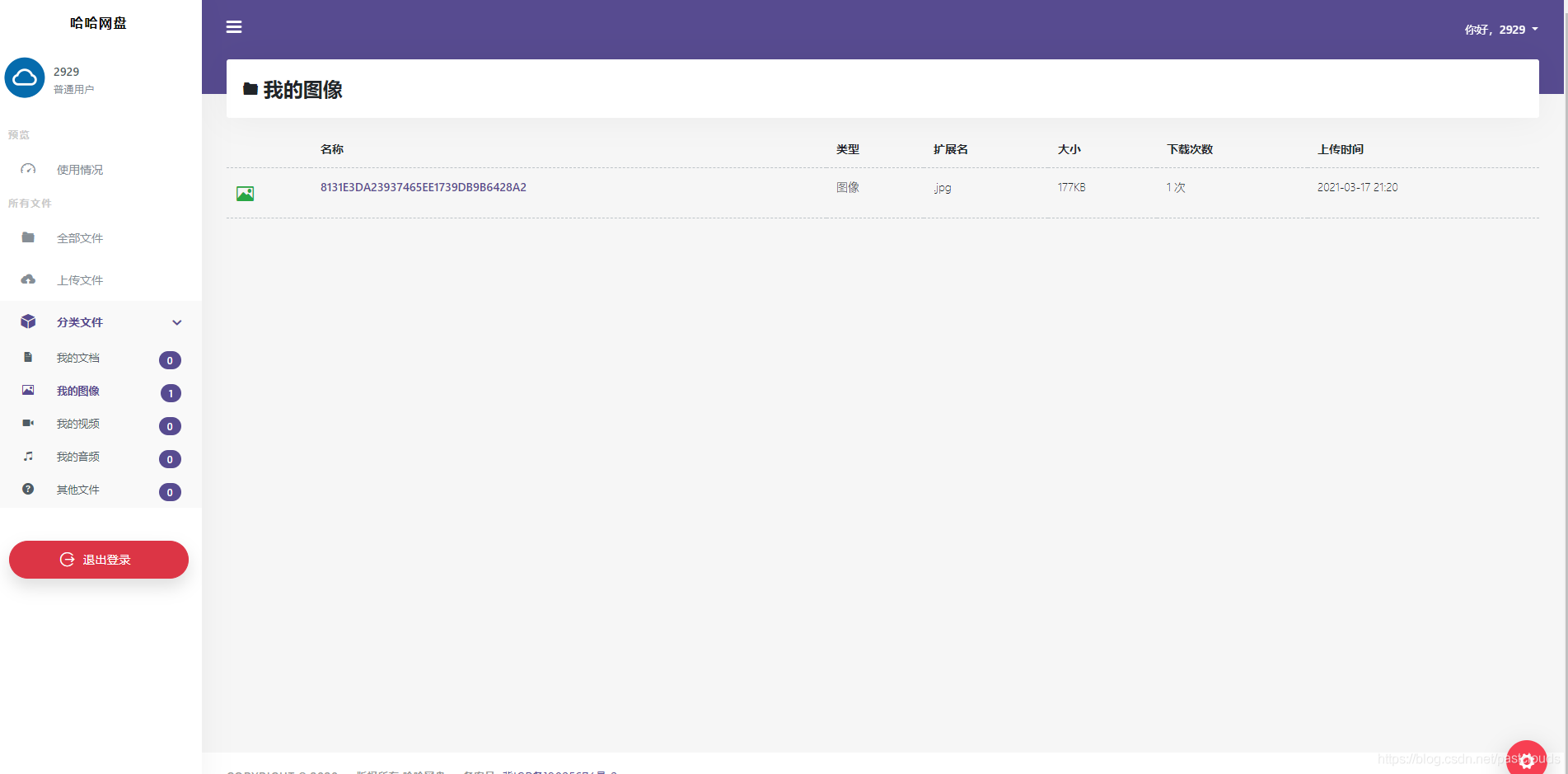Open 我的视频 videos category

coord(78,424)
